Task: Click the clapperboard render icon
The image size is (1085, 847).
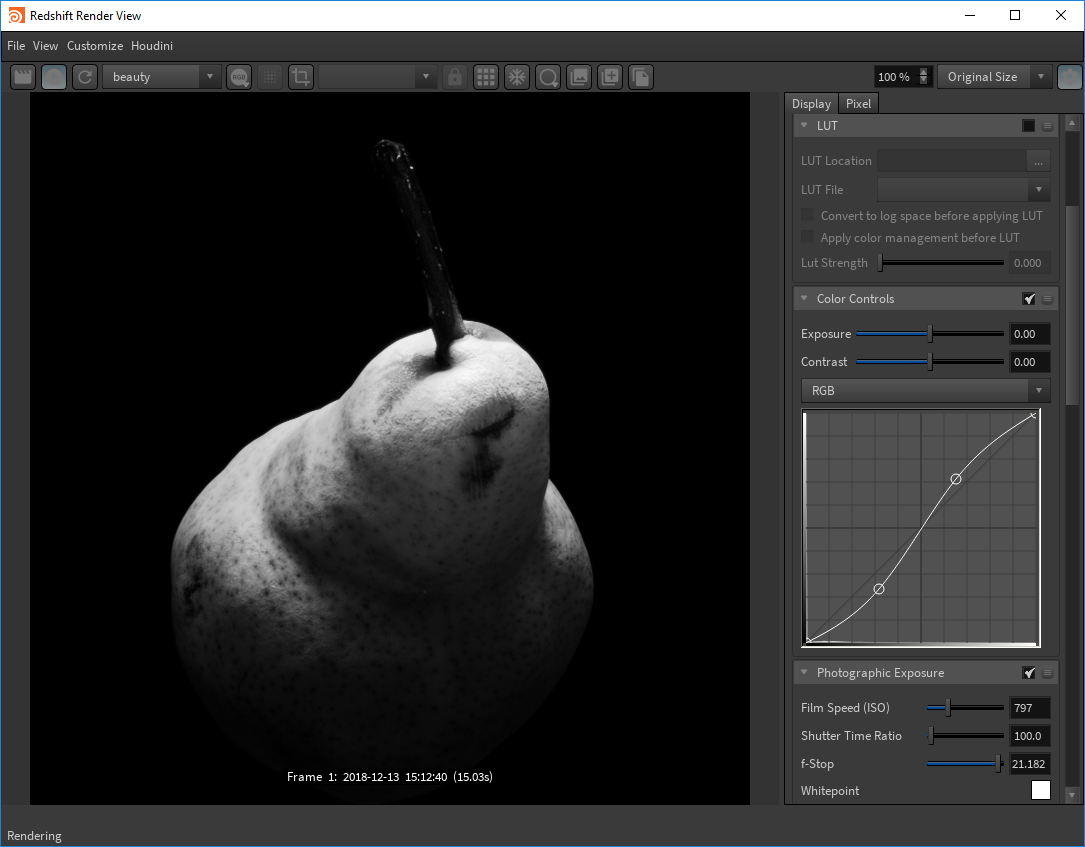Action: click(23, 77)
